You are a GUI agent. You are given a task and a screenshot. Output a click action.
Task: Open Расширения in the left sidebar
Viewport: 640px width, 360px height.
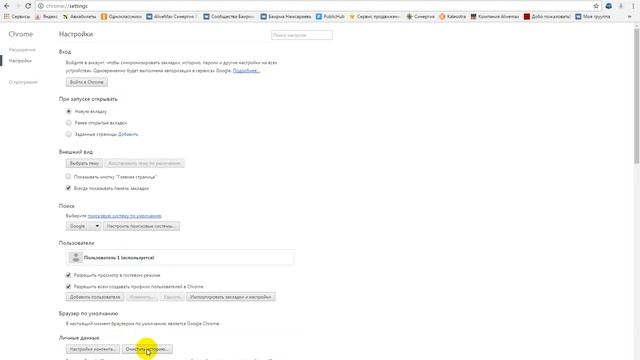(x=22, y=50)
